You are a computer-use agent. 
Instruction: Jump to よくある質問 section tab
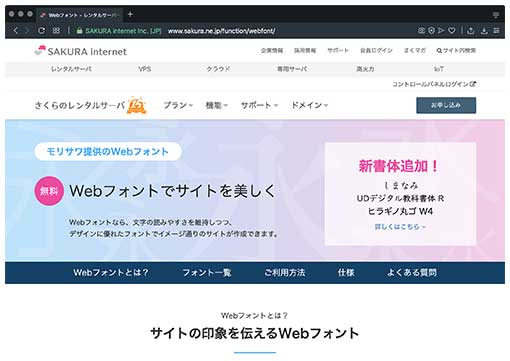pyautogui.click(x=412, y=272)
